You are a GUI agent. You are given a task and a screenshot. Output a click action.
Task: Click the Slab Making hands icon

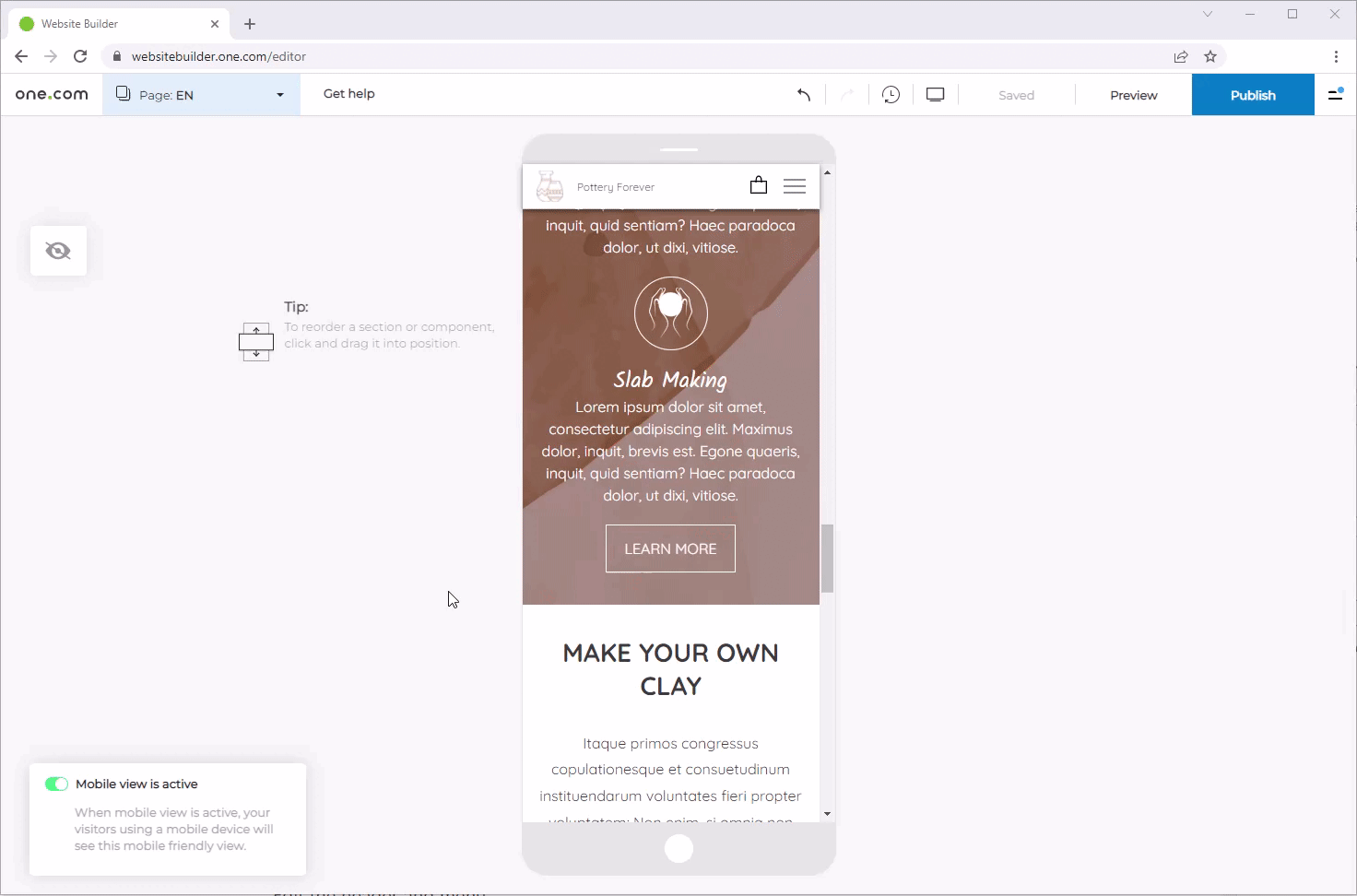(x=670, y=313)
